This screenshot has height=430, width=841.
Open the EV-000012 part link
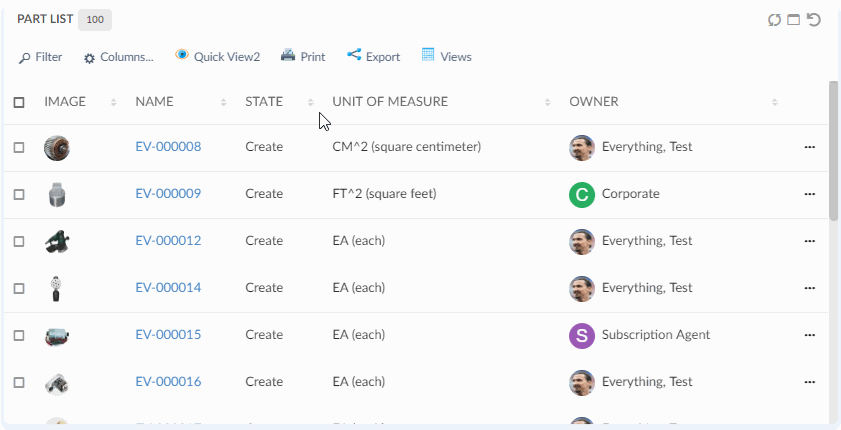[168, 241]
